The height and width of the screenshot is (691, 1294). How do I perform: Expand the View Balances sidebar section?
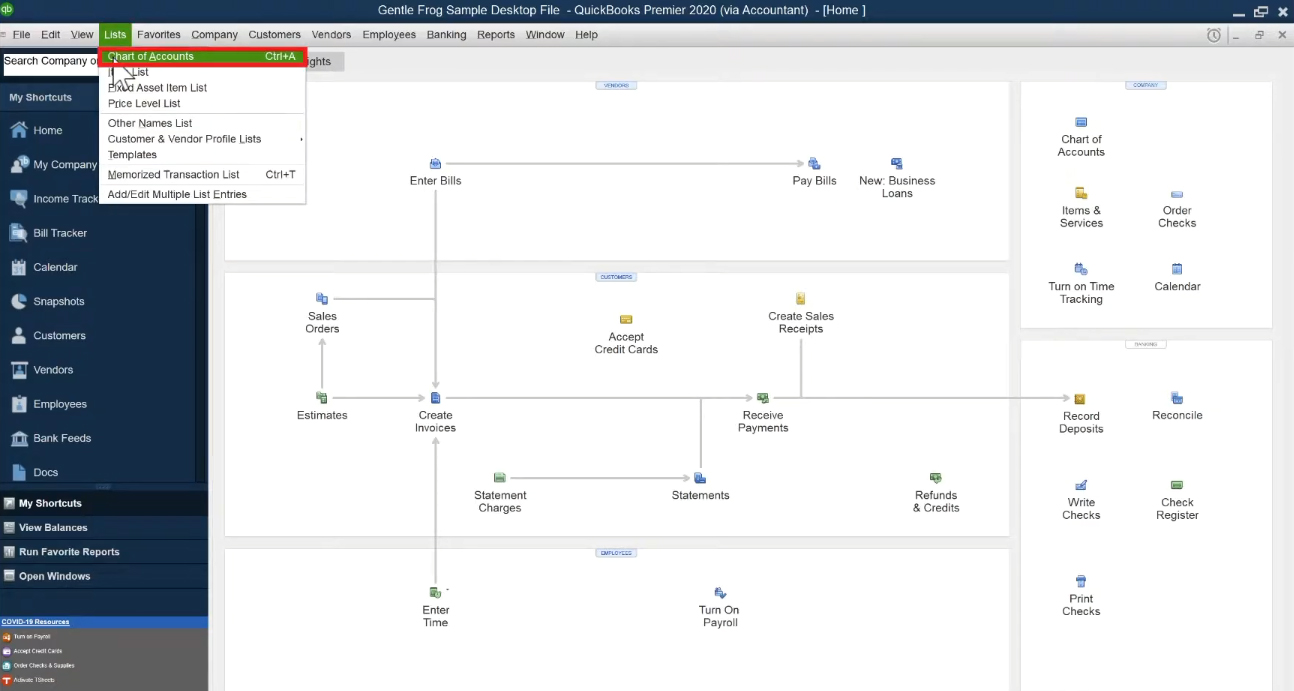tap(53, 528)
